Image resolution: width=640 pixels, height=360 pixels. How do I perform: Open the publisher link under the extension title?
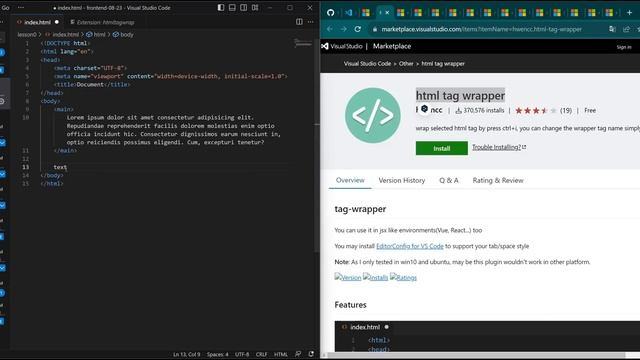[x=429, y=110]
